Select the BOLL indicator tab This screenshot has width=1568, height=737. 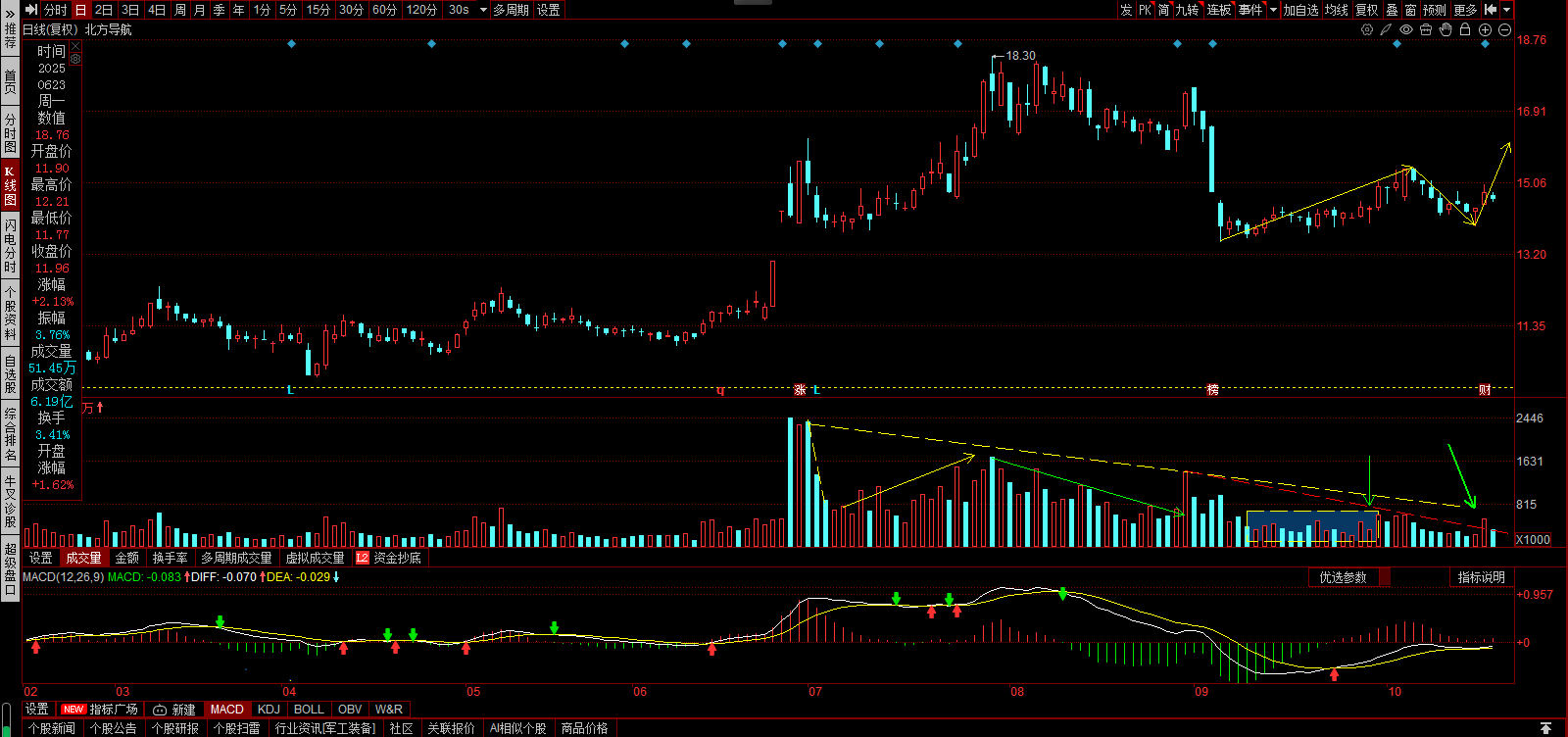(309, 710)
